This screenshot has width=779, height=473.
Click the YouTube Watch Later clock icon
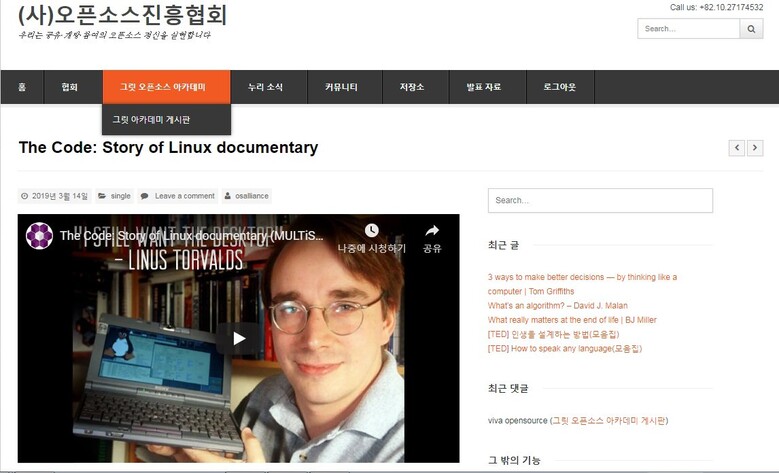(x=372, y=230)
